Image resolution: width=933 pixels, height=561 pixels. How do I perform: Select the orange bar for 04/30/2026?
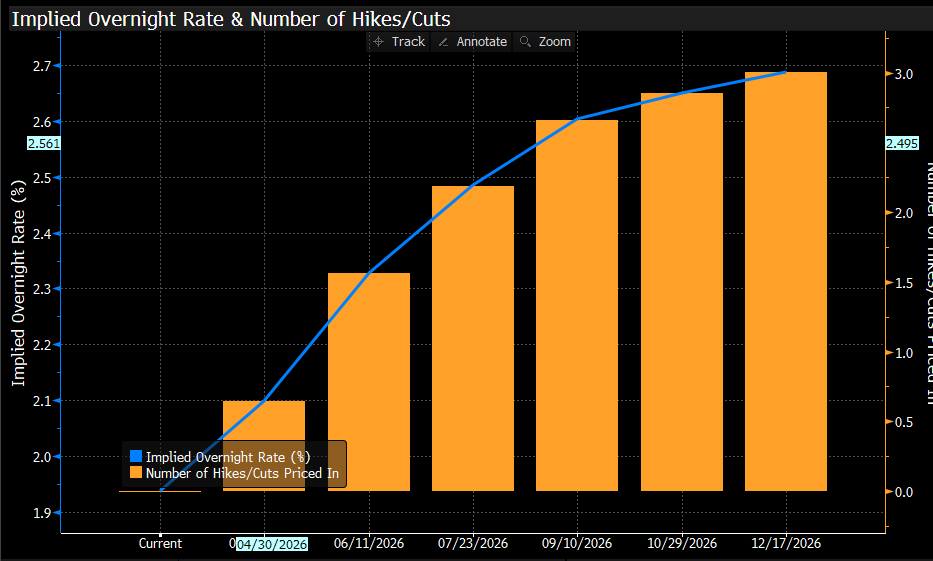coord(264,446)
